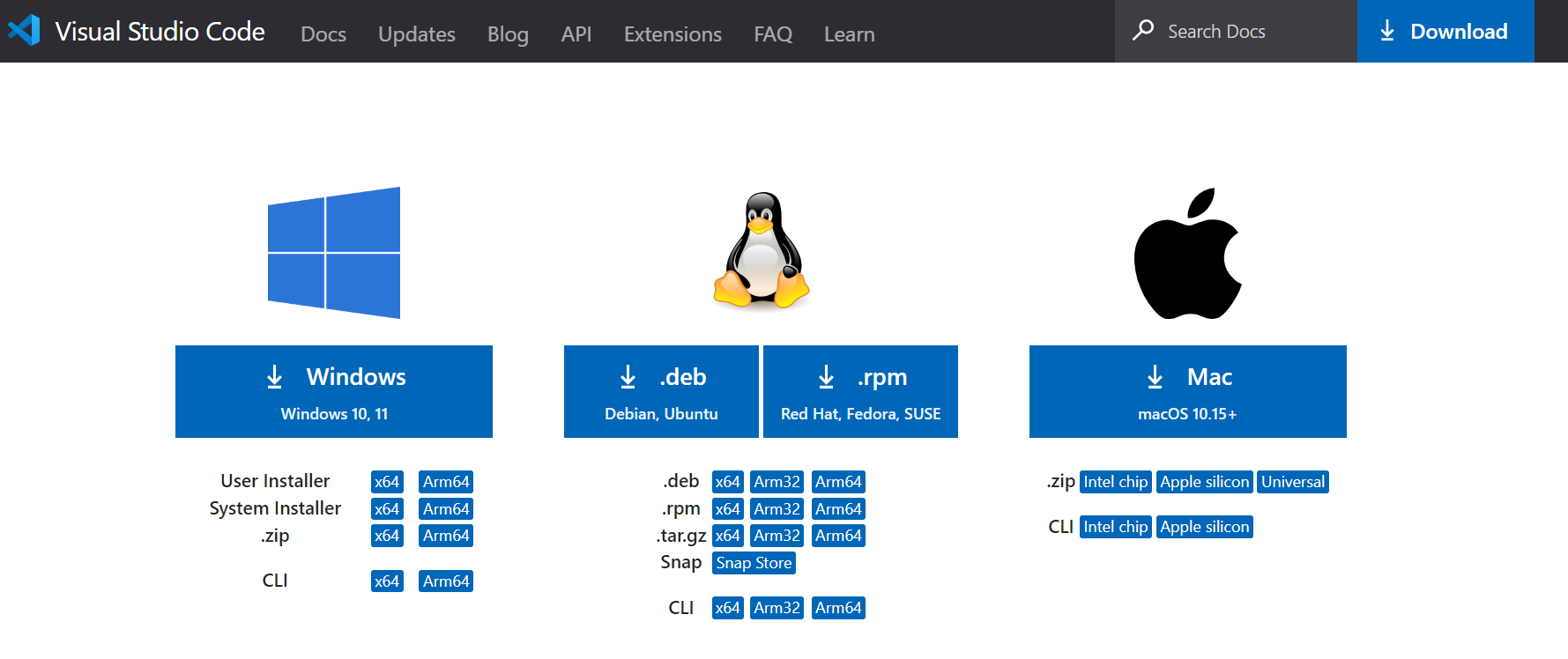Select Mac .zip Universal download
The height and width of the screenshot is (659, 1568).
click(1293, 482)
